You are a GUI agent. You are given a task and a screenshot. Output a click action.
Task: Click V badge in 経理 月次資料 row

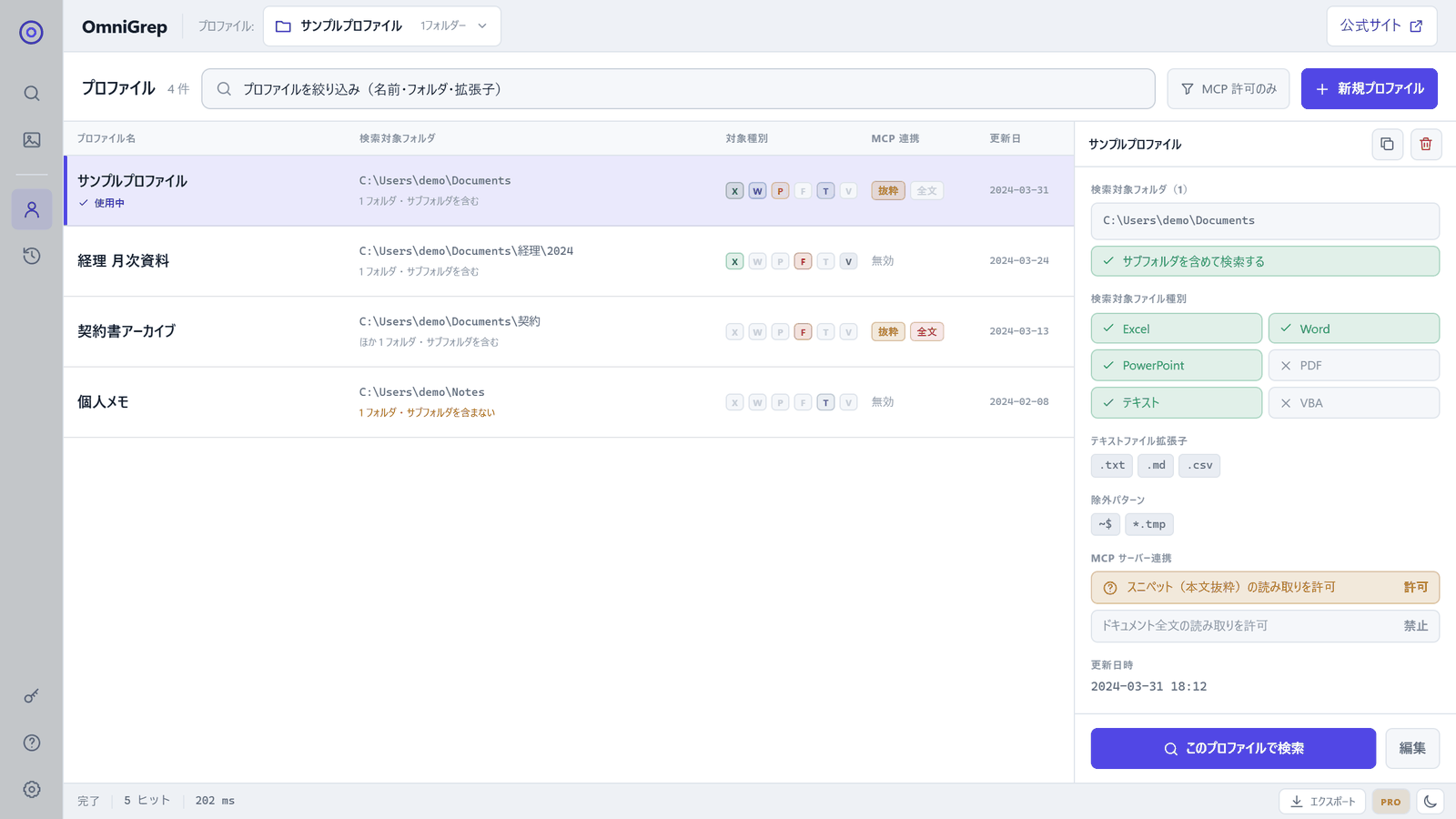tap(848, 261)
